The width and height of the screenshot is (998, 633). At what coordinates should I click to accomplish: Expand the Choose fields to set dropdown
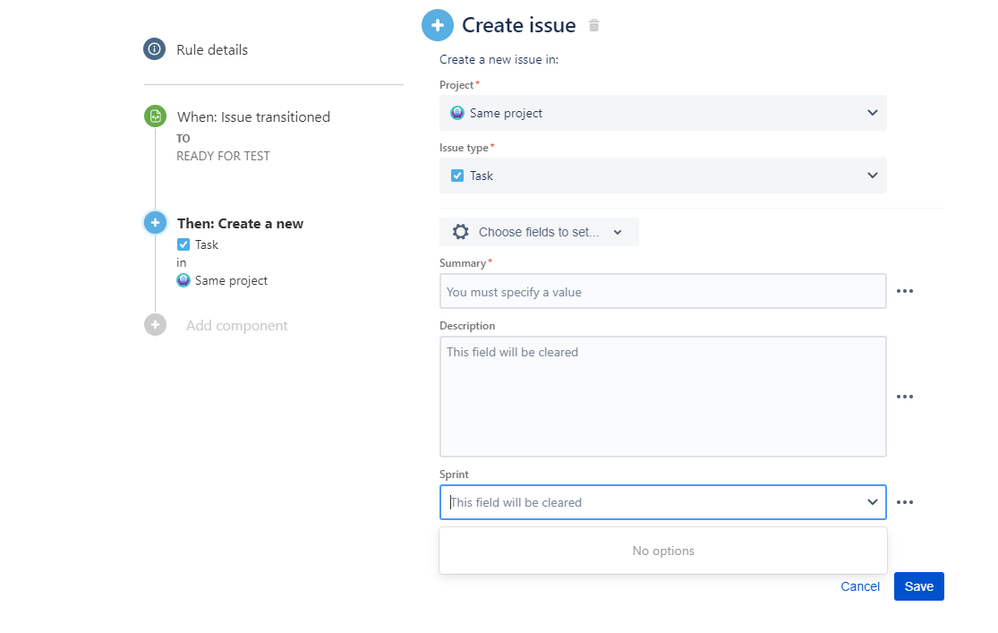(x=540, y=232)
